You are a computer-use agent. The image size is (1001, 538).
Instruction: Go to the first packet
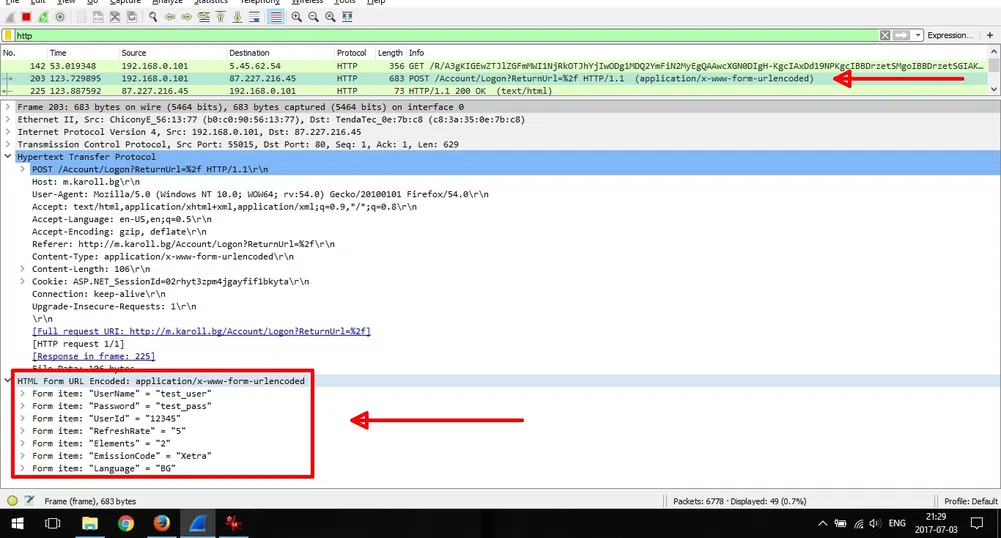(x=221, y=17)
